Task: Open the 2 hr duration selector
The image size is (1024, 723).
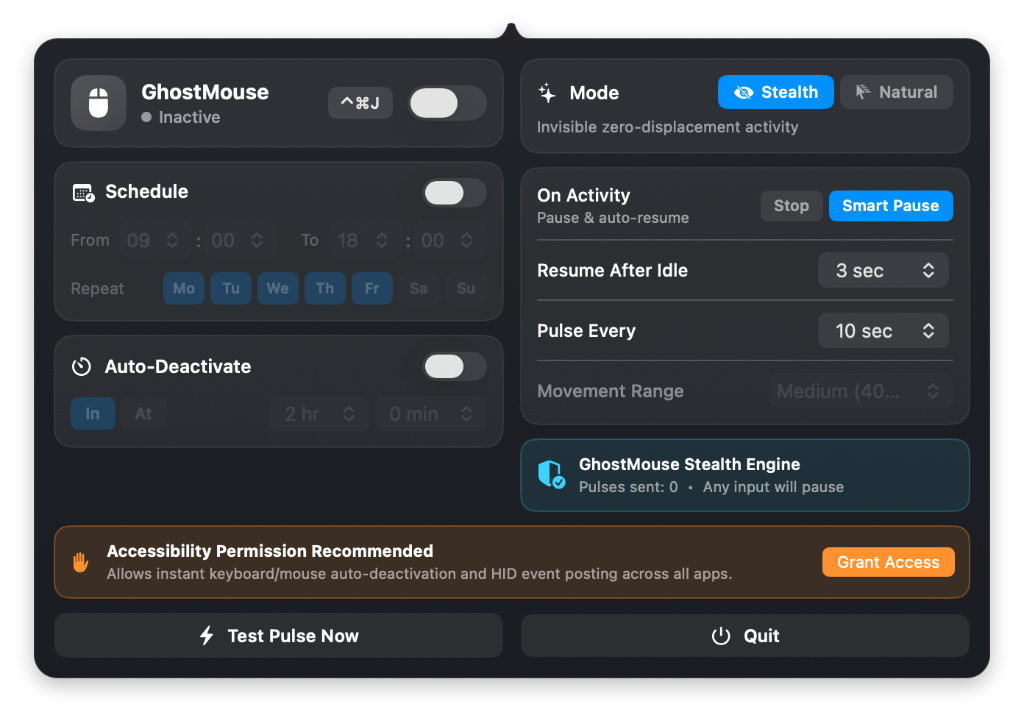Action: tap(319, 414)
